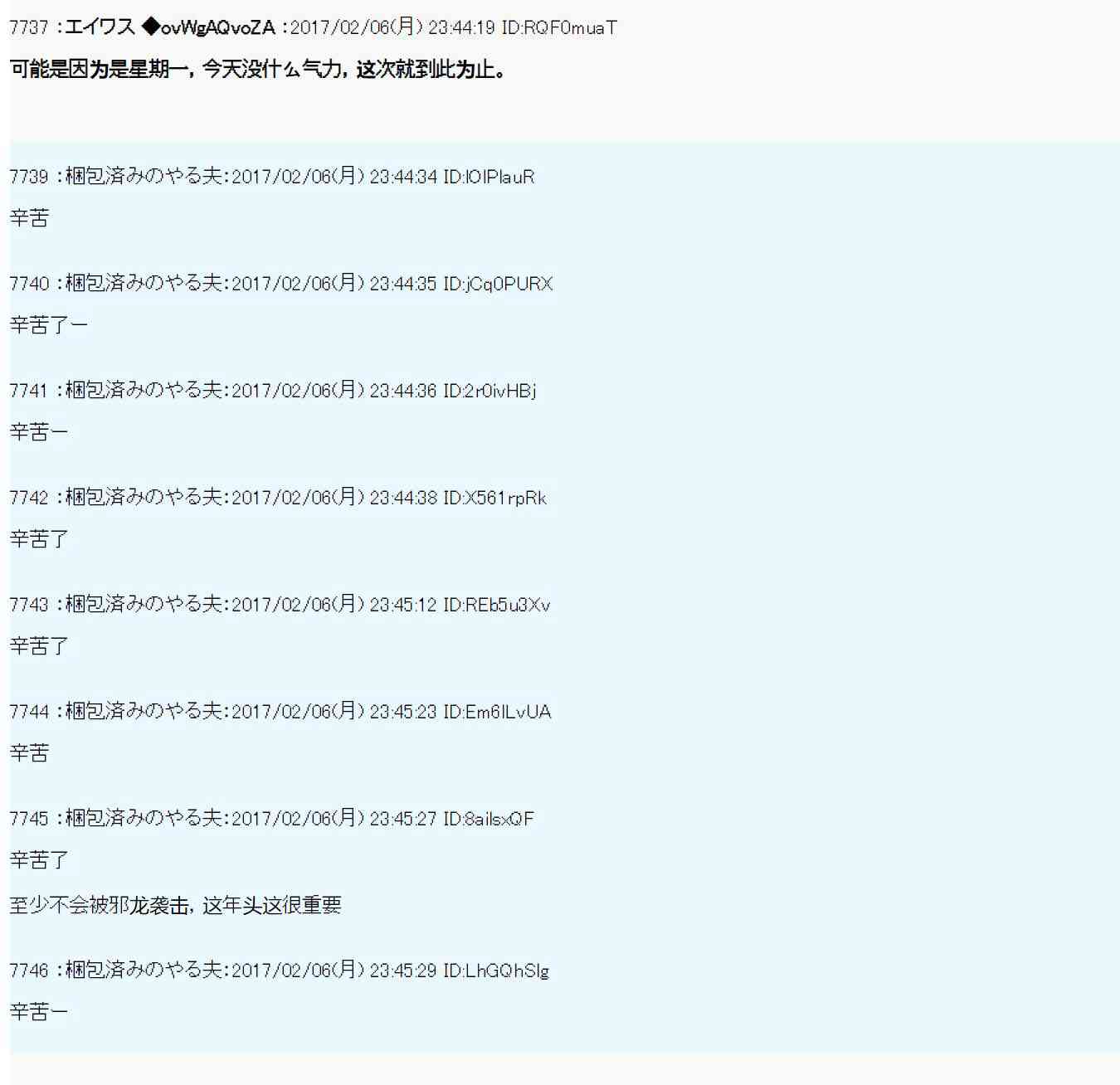Click poster ID LhGQhSIg in post 7746
The image size is (1120, 1085).
(x=495, y=971)
